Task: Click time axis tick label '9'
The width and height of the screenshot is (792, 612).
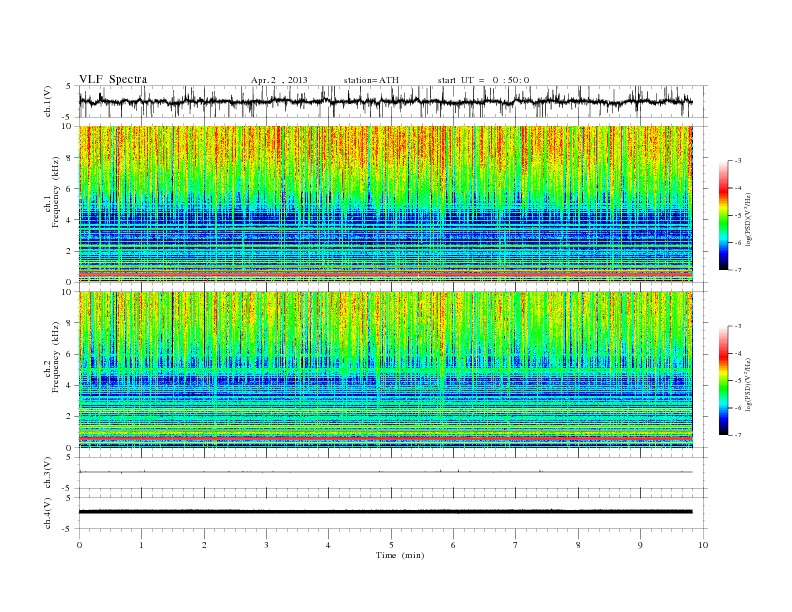Action: (x=640, y=545)
